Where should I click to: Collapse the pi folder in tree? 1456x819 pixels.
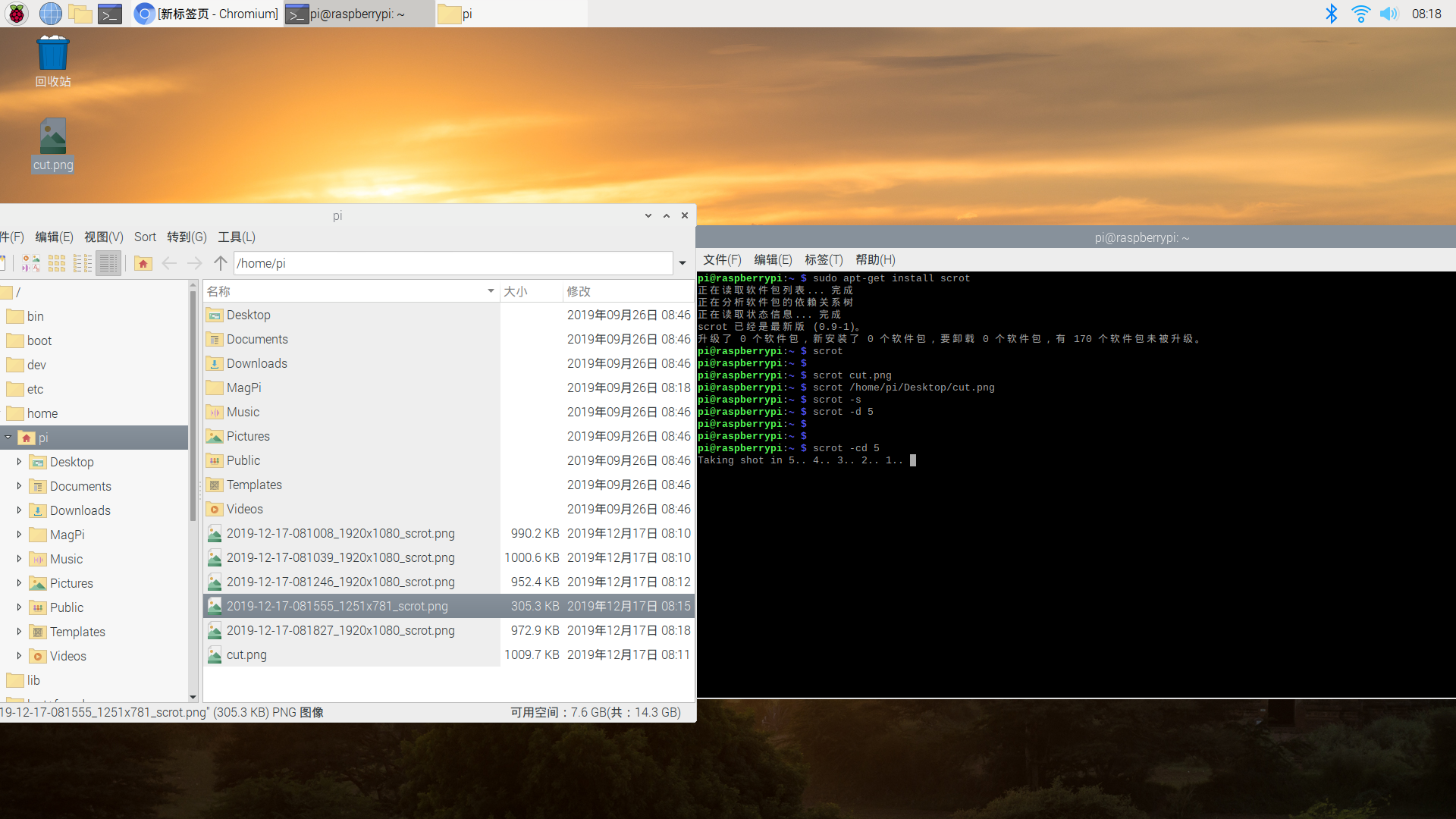pos(8,438)
